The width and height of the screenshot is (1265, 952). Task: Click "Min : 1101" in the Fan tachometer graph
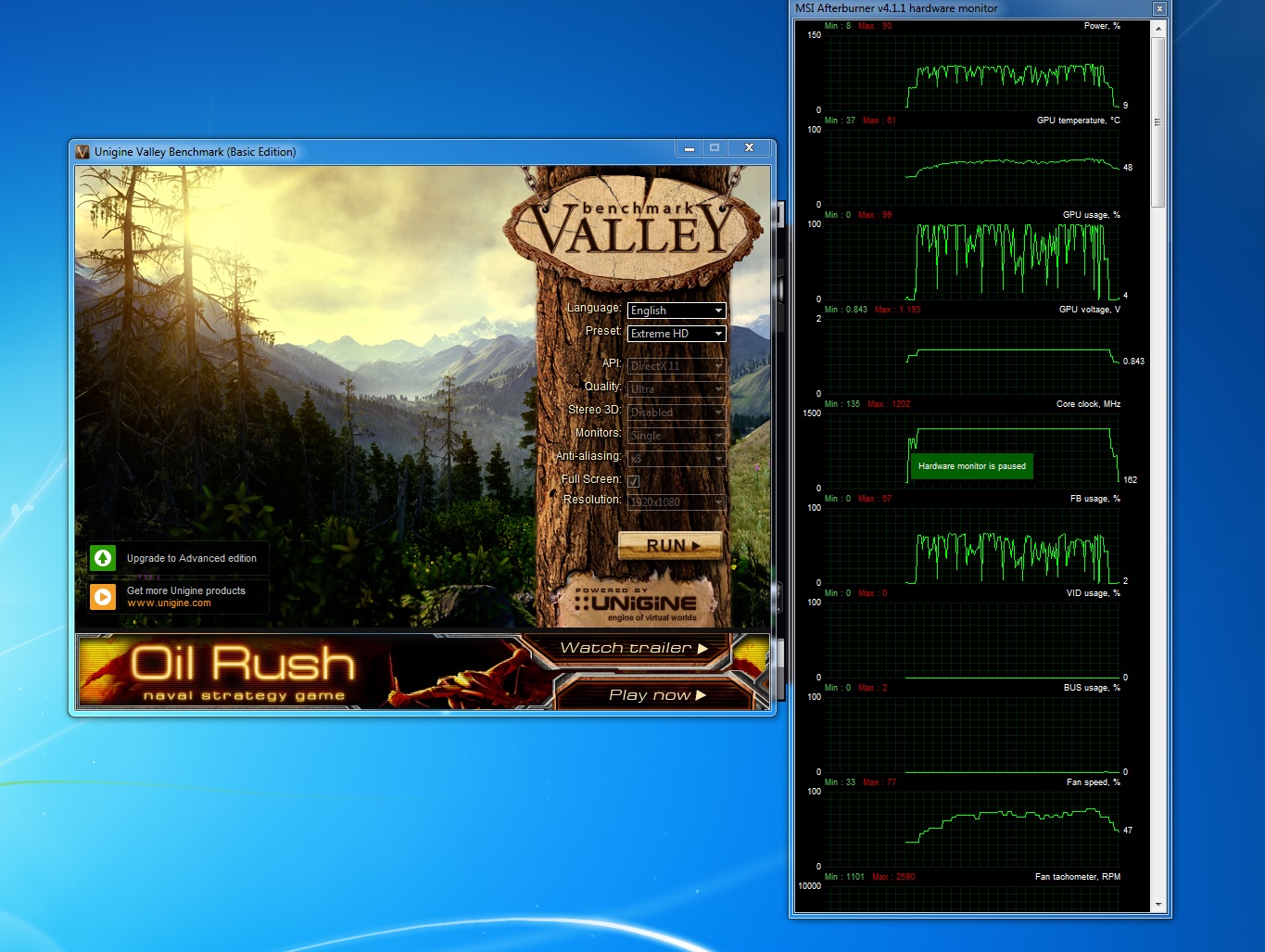click(844, 877)
